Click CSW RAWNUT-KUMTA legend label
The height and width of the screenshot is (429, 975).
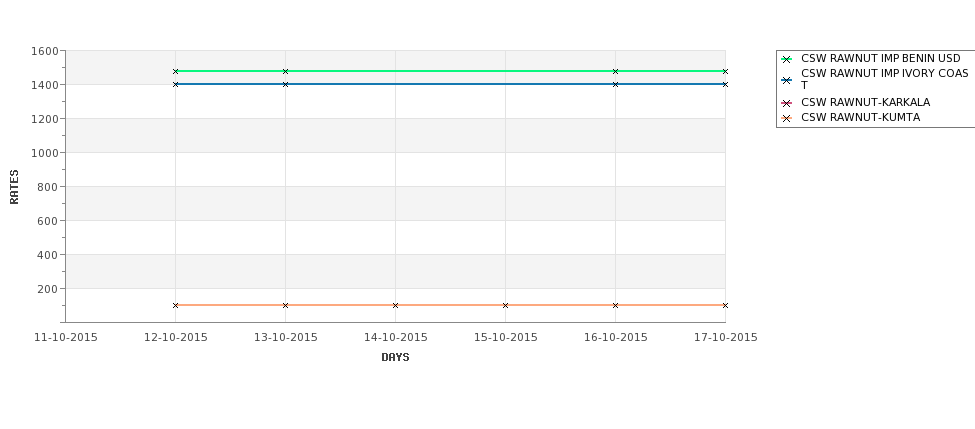click(x=861, y=118)
